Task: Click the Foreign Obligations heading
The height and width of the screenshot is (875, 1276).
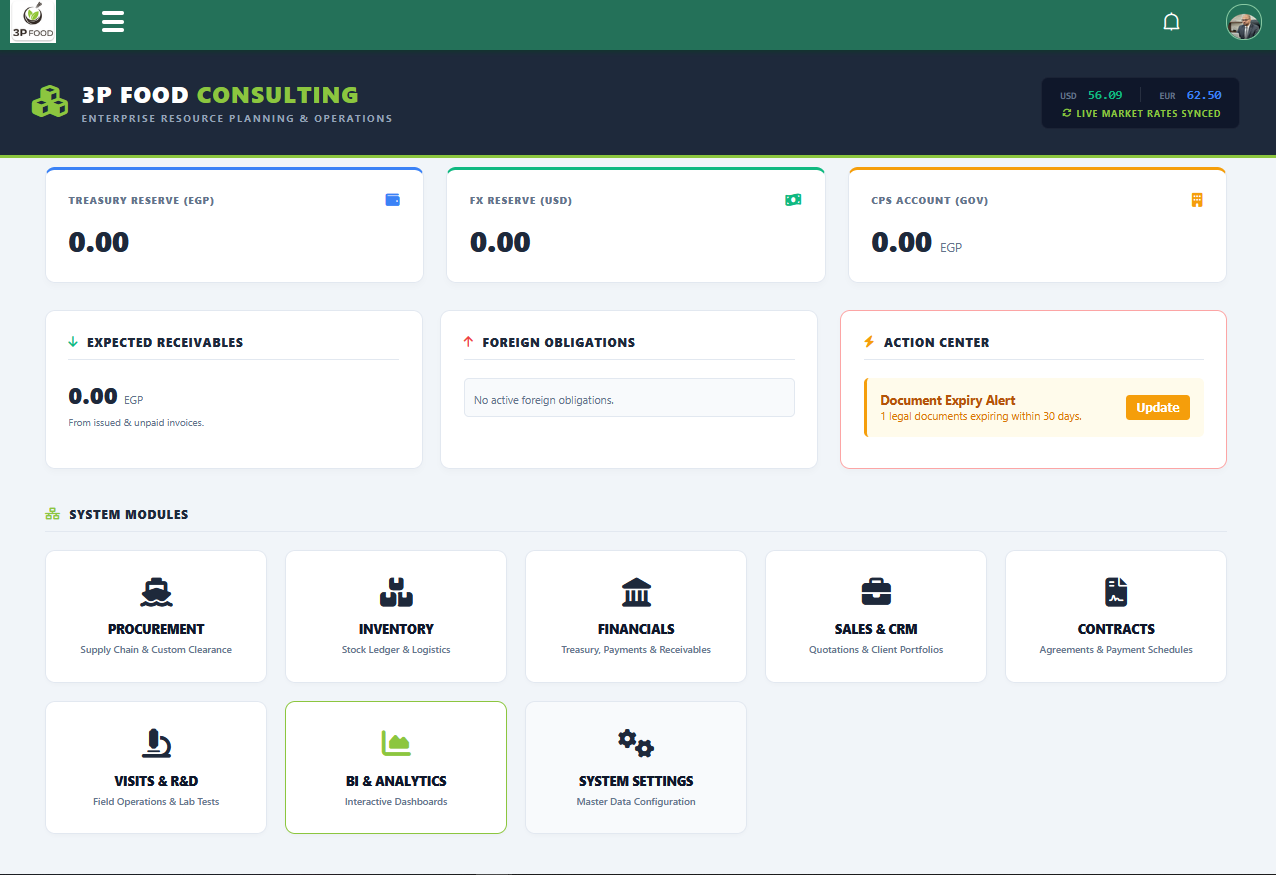Action: pos(559,342)
